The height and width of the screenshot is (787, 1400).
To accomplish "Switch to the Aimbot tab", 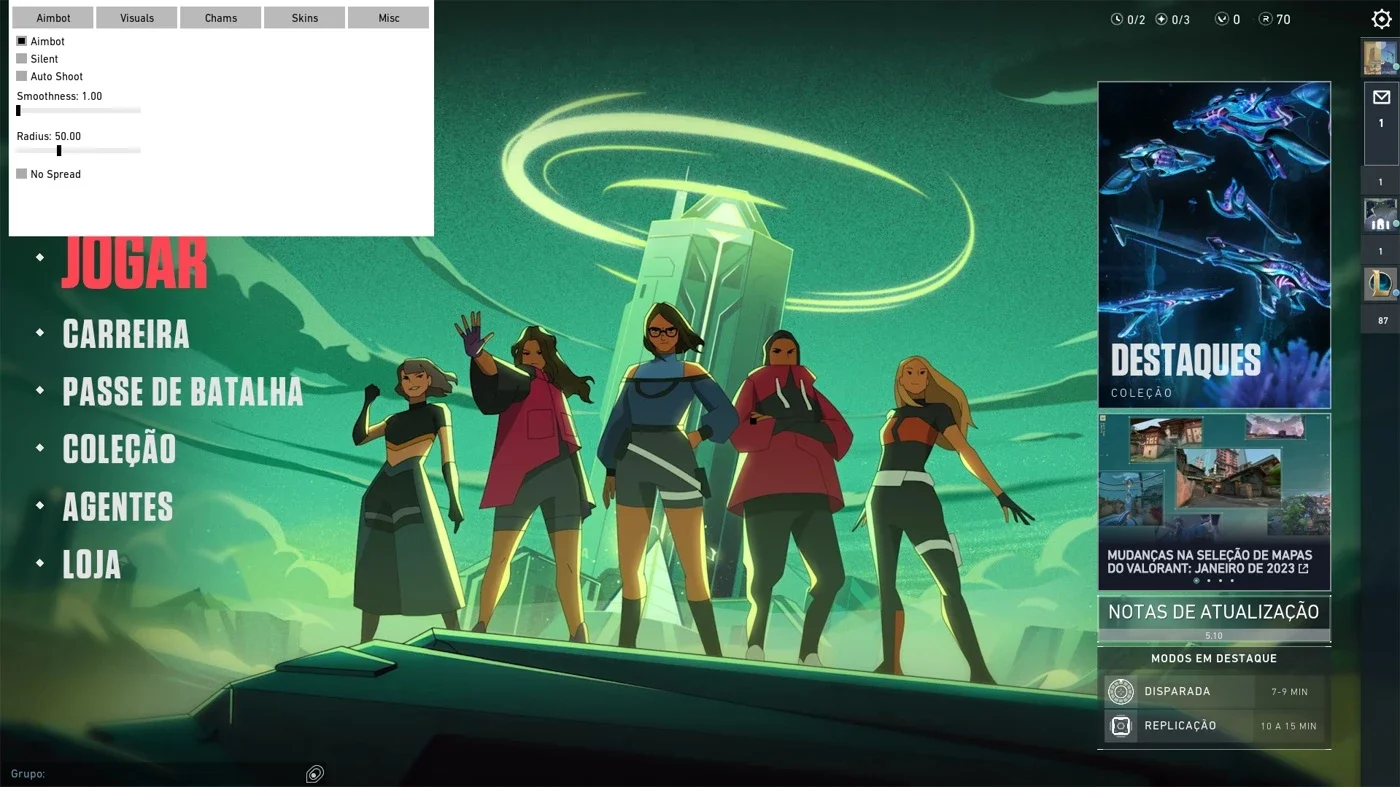I will tap(53, 18).
